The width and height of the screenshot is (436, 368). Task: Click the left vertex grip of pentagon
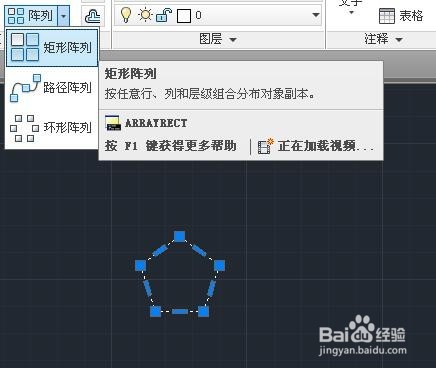click(140, 265)
